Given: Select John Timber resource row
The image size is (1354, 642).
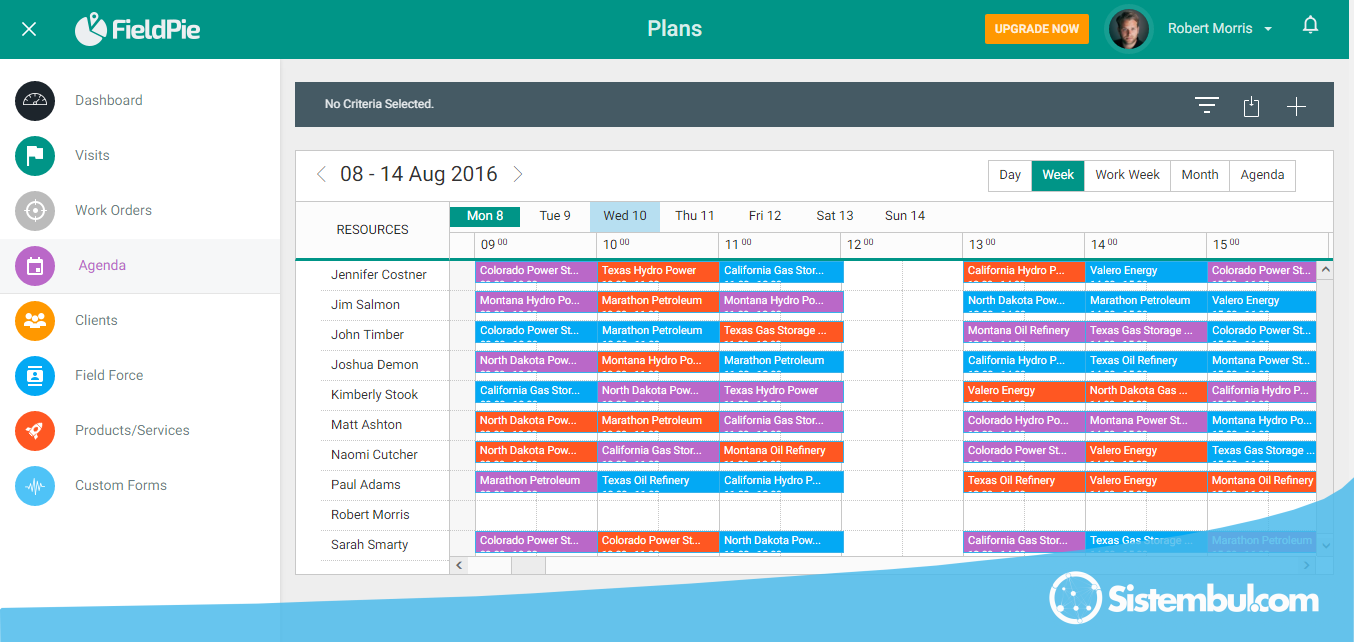Looking at the screenshot, I should (367, 335).
